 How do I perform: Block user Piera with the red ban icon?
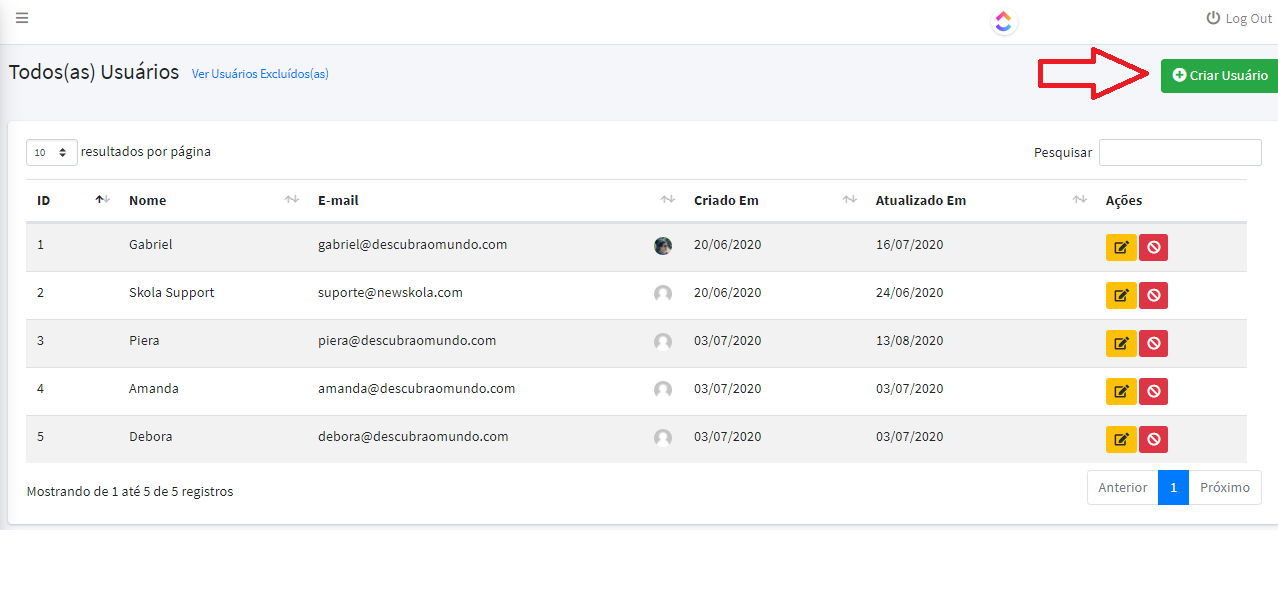(x=1153, y=343)
